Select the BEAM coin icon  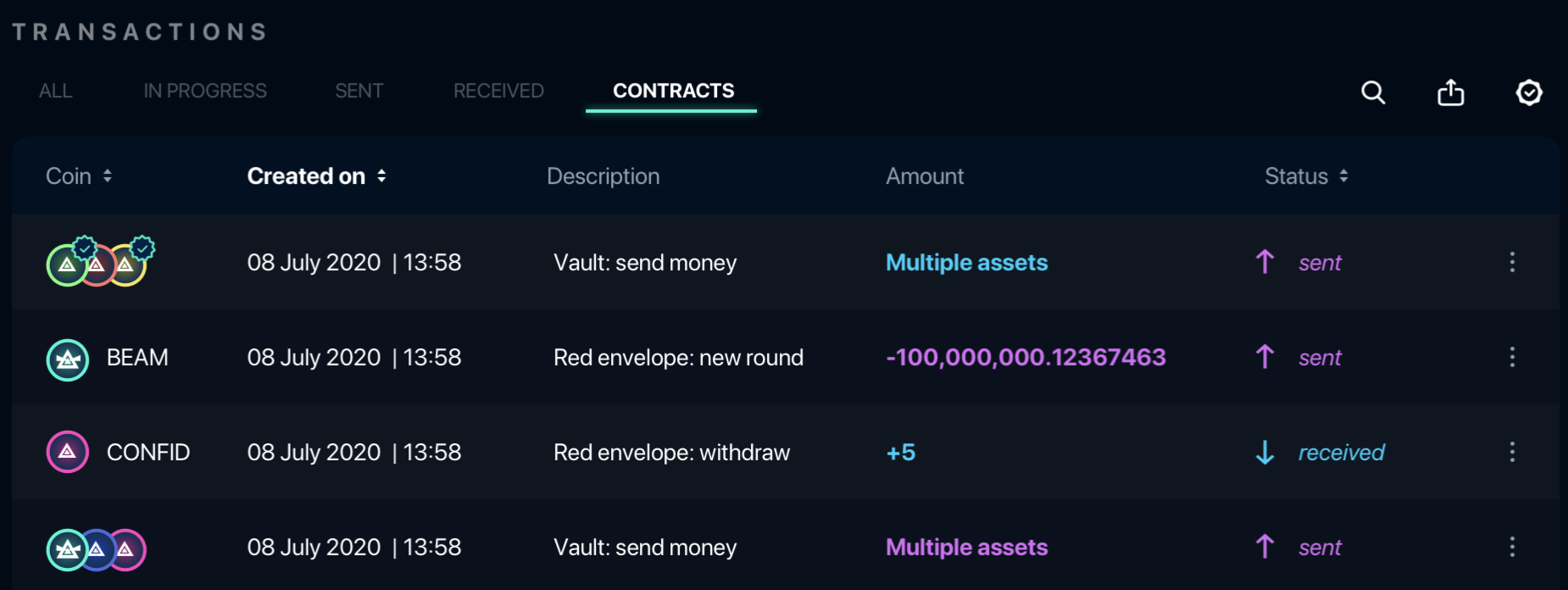67,359
